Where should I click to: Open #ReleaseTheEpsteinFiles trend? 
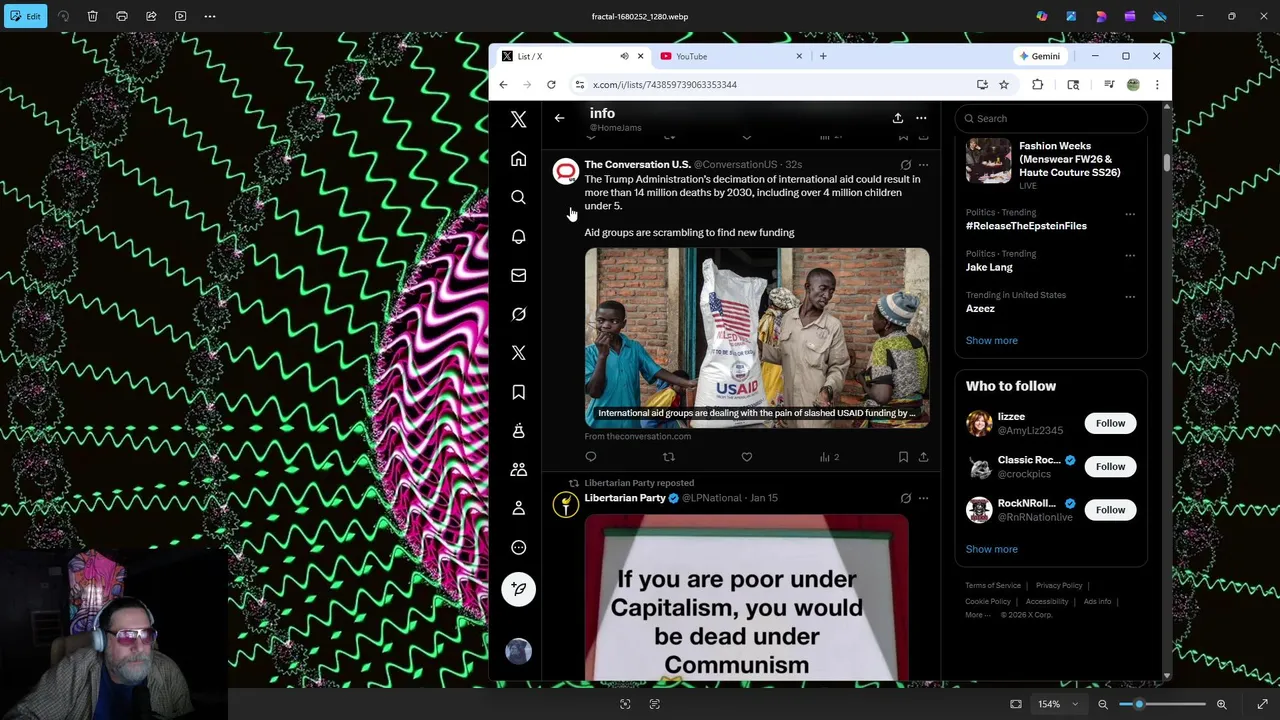(x=1026, y=226)
